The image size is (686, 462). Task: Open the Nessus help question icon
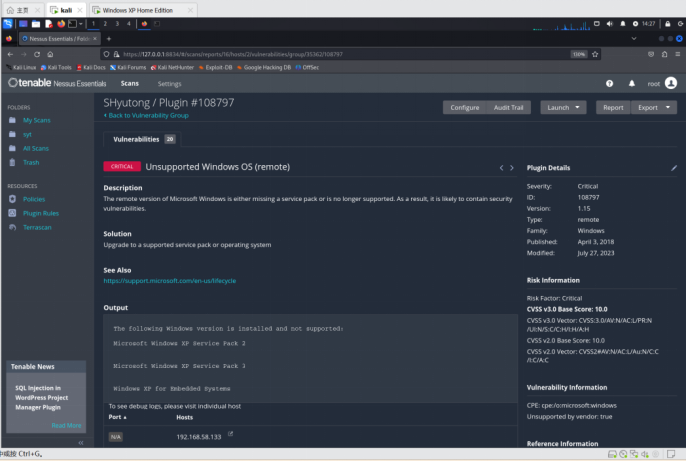click(609, 84)
